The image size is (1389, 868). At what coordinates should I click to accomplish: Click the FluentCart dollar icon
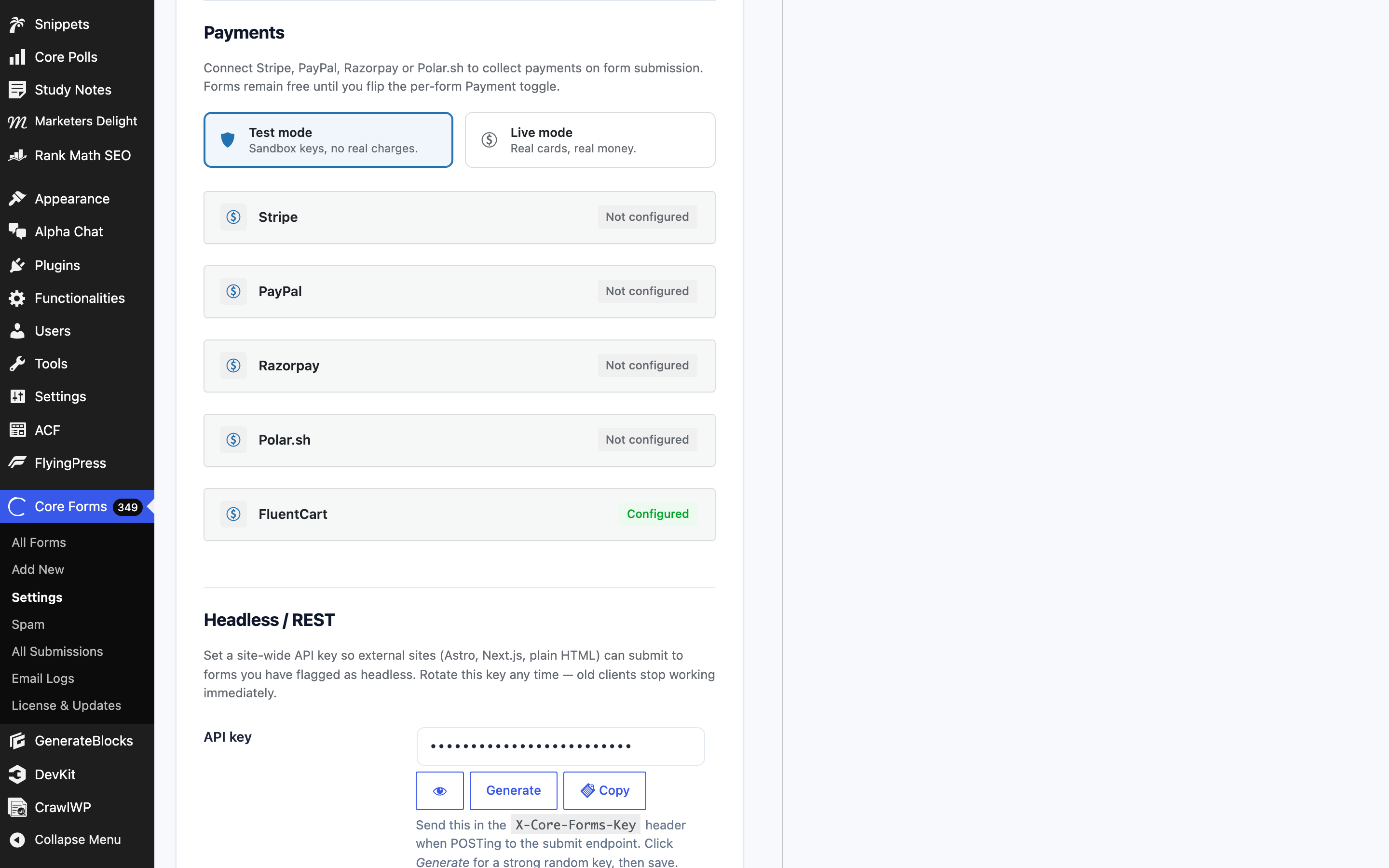tap(233, 514)
